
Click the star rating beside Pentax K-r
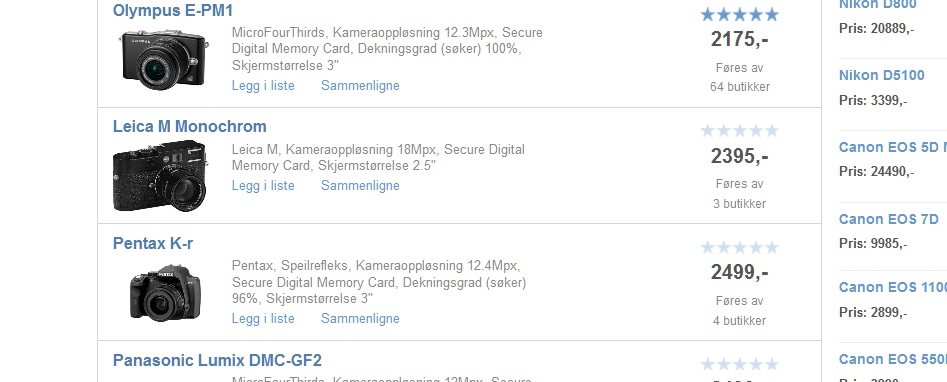pyautogui.click(x=739, y=247)
